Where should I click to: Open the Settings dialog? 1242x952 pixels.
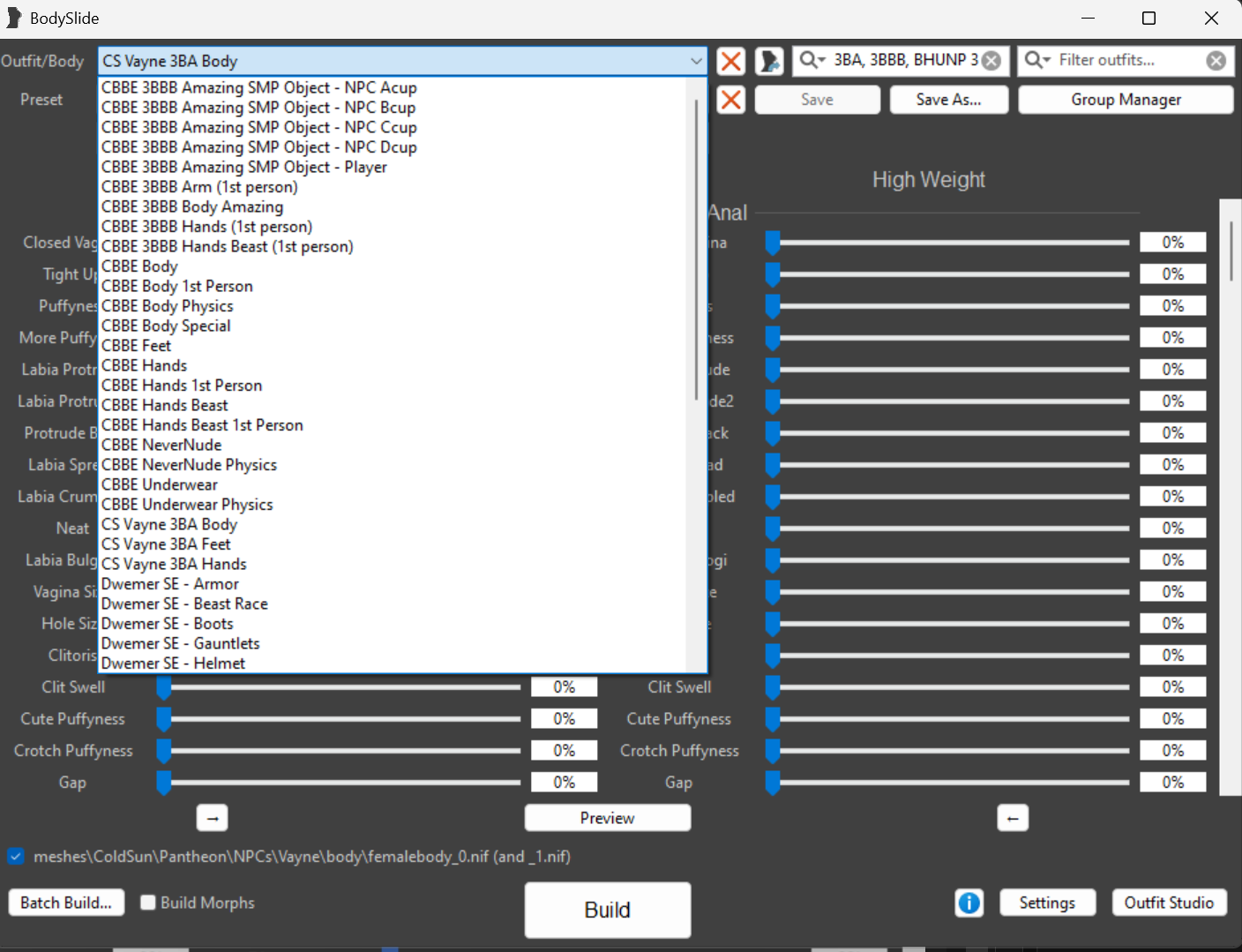point(1047,903)
